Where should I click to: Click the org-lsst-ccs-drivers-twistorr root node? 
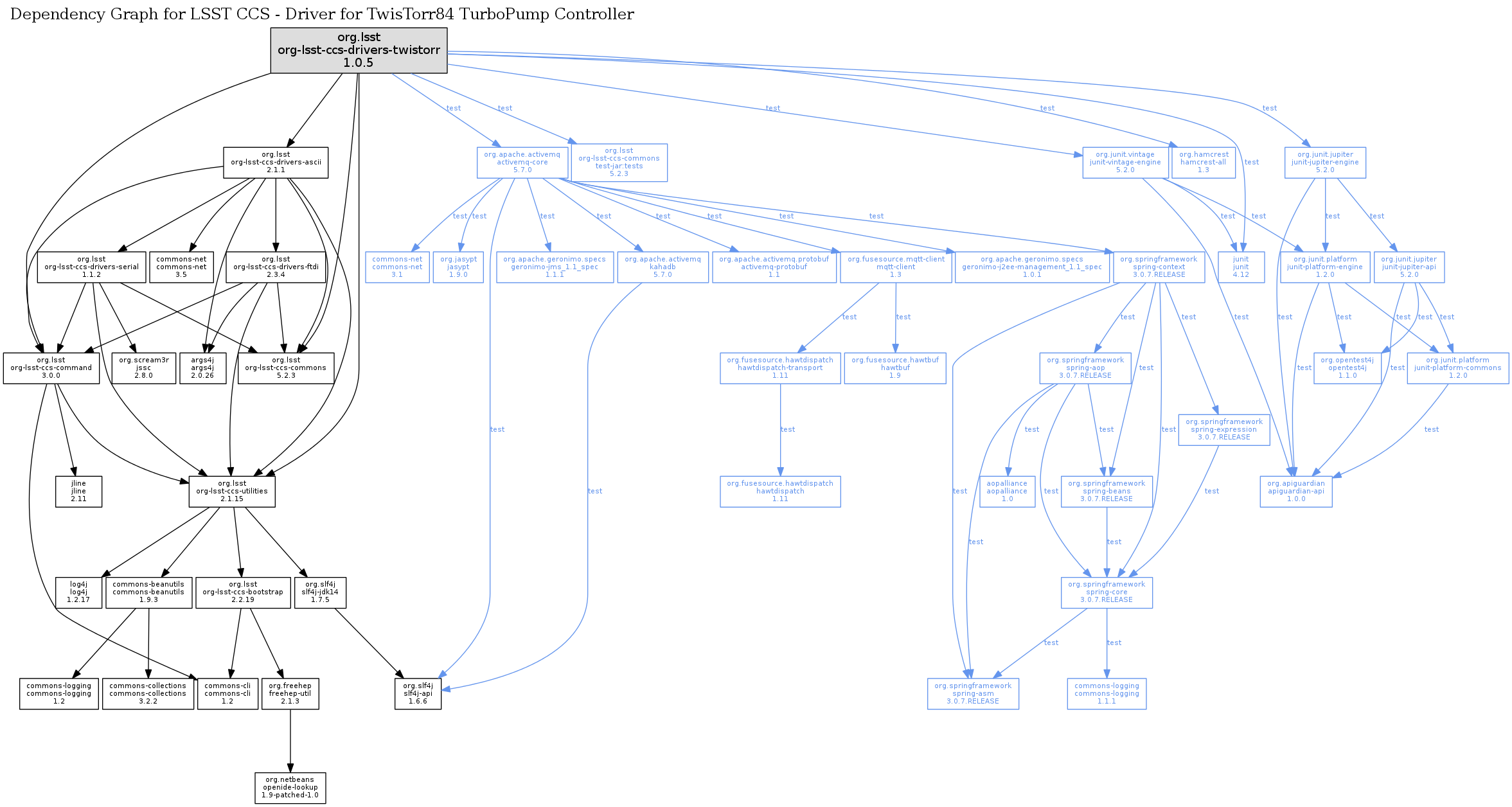tap(359, 50)
